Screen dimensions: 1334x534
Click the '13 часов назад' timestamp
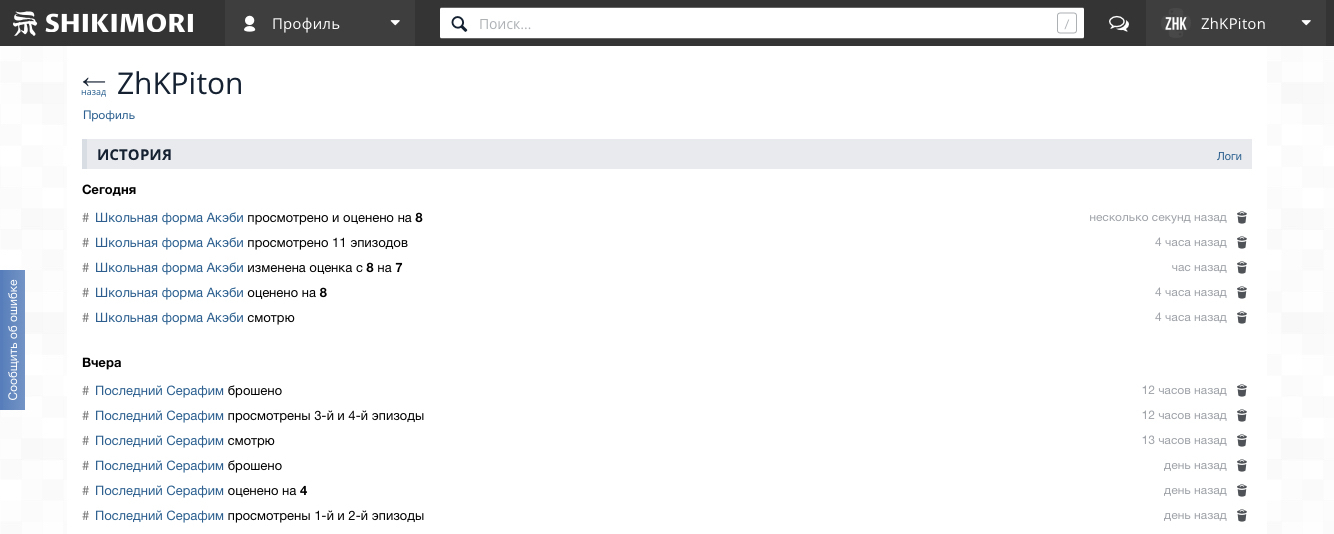click(x=1184, y=440)
